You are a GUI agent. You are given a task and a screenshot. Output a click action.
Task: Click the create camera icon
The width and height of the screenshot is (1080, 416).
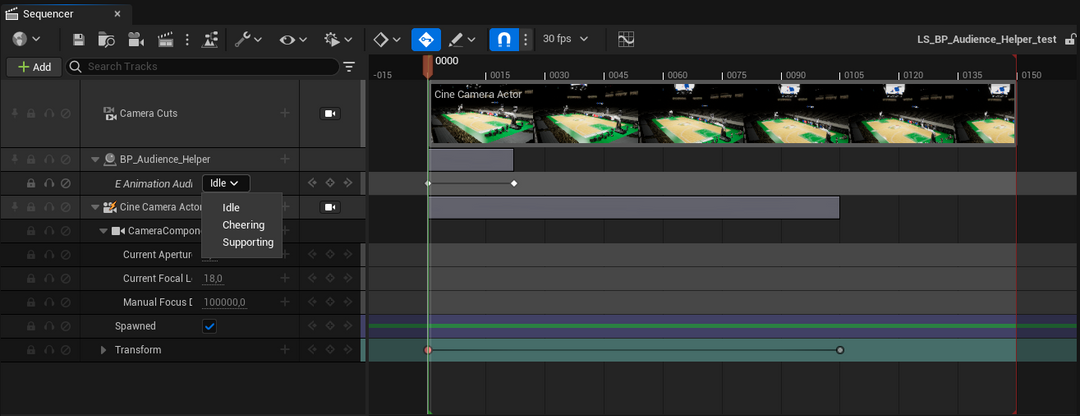(x=136, y=39)
